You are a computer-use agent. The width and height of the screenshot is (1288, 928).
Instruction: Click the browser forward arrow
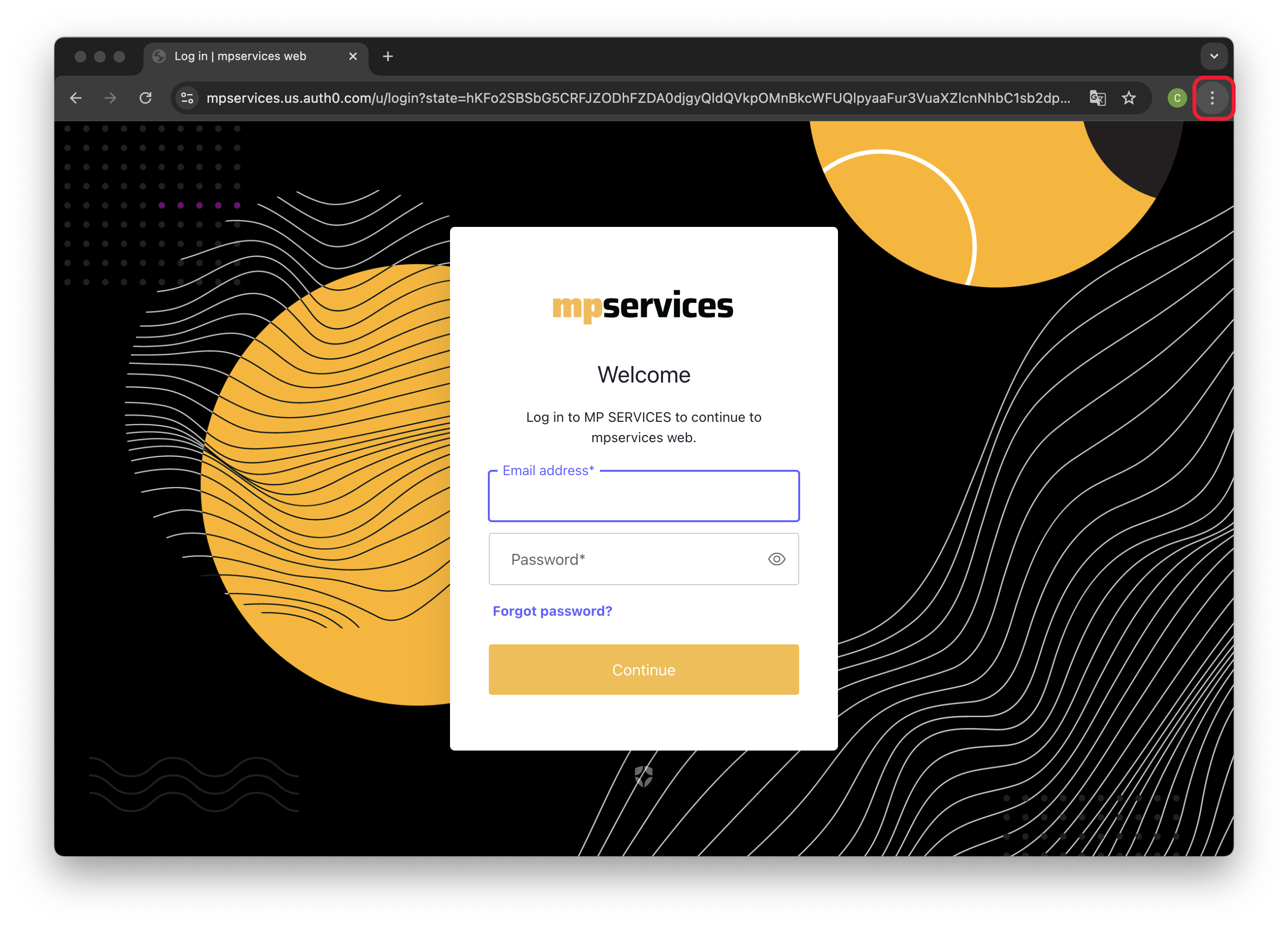click(111, 98)
